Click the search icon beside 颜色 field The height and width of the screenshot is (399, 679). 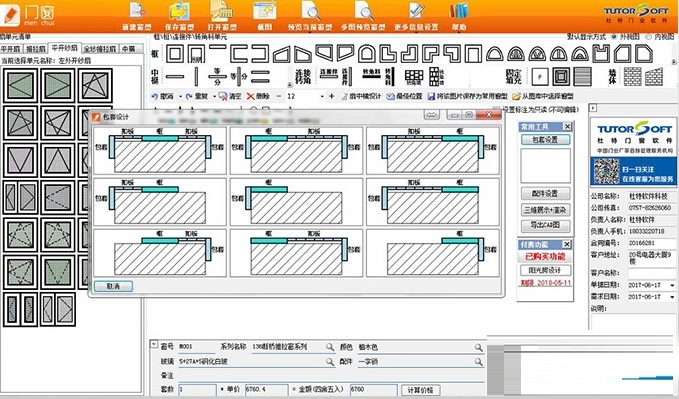coord(479,347)
